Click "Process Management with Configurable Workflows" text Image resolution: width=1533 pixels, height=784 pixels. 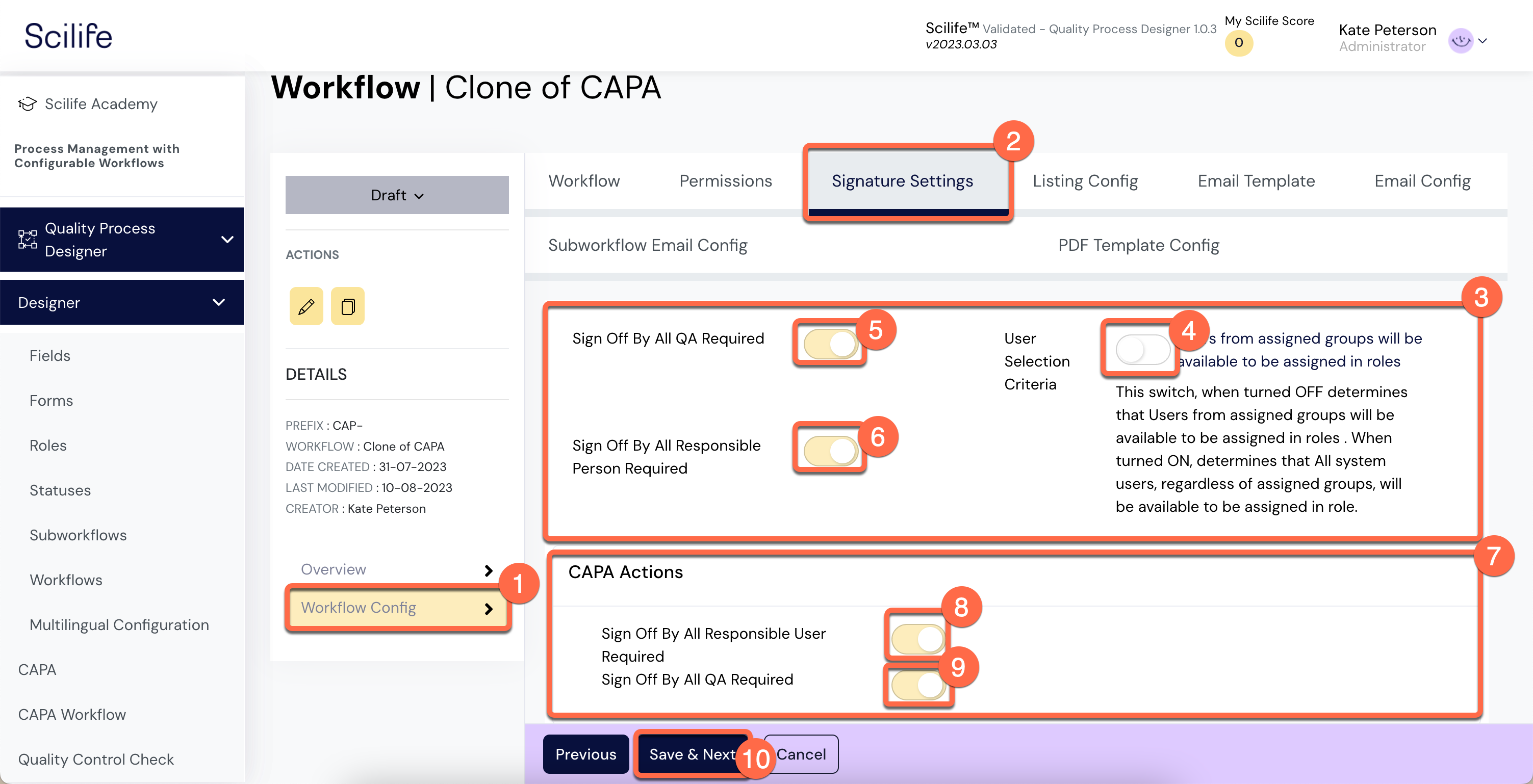97,156
